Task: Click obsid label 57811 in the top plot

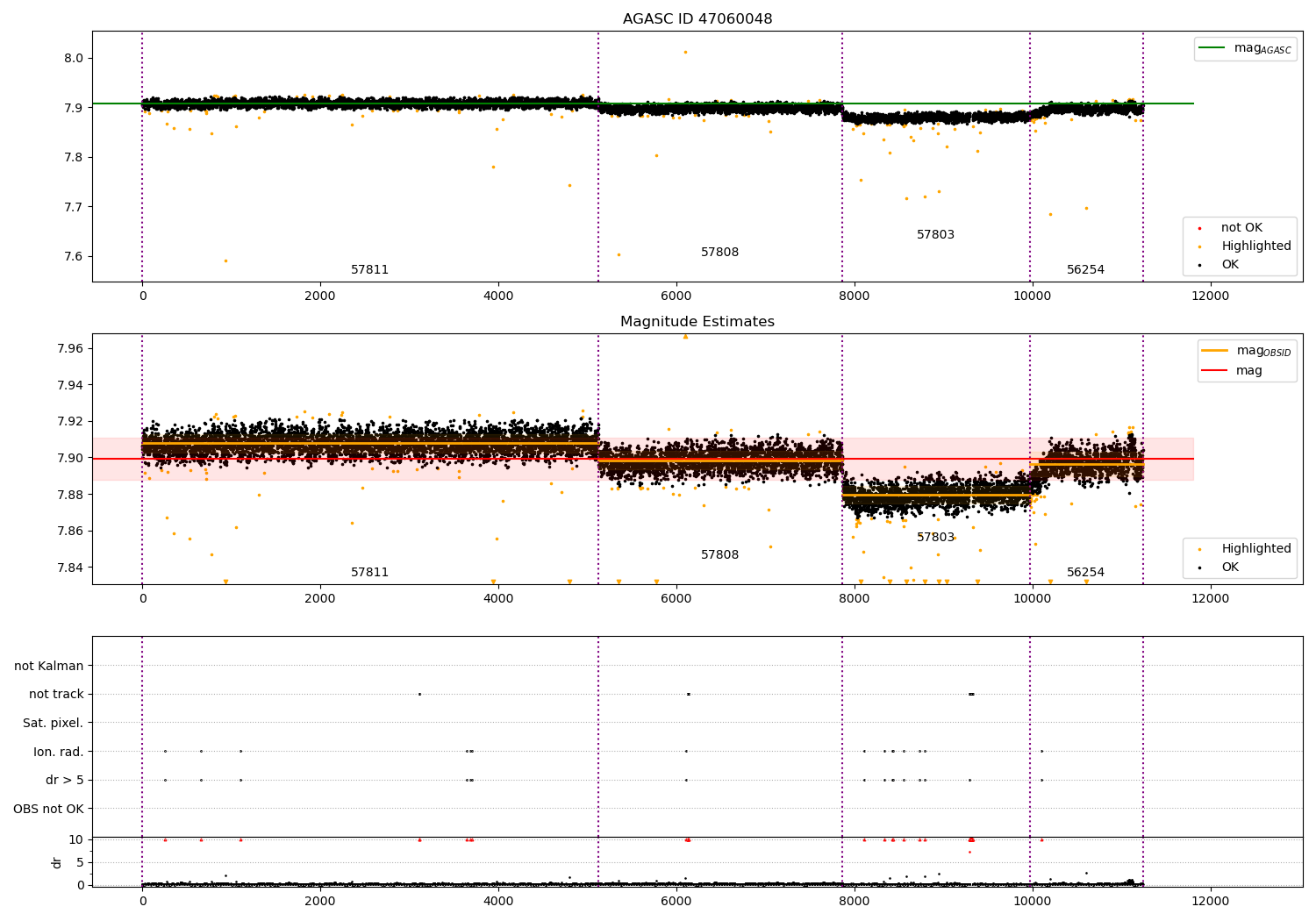Action: tap(369, 270)
